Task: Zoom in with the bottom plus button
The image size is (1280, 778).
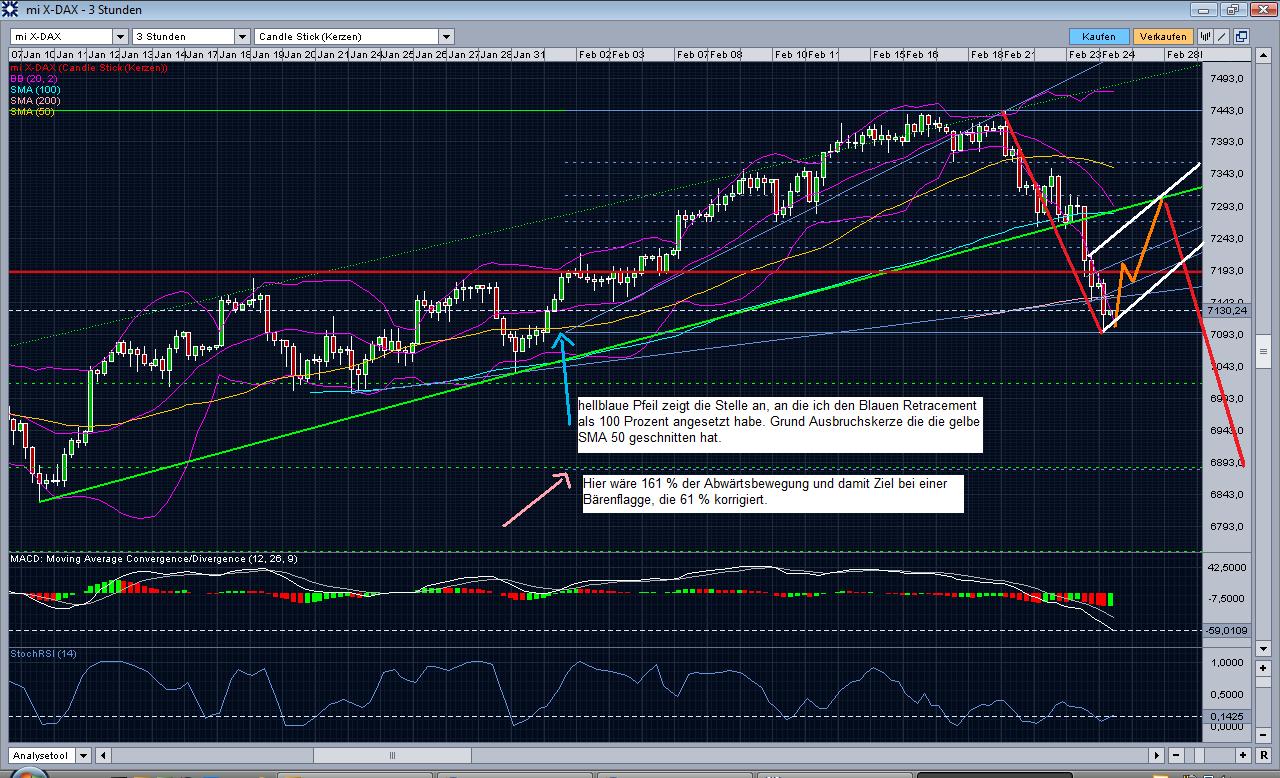Action: point(1243,755)
